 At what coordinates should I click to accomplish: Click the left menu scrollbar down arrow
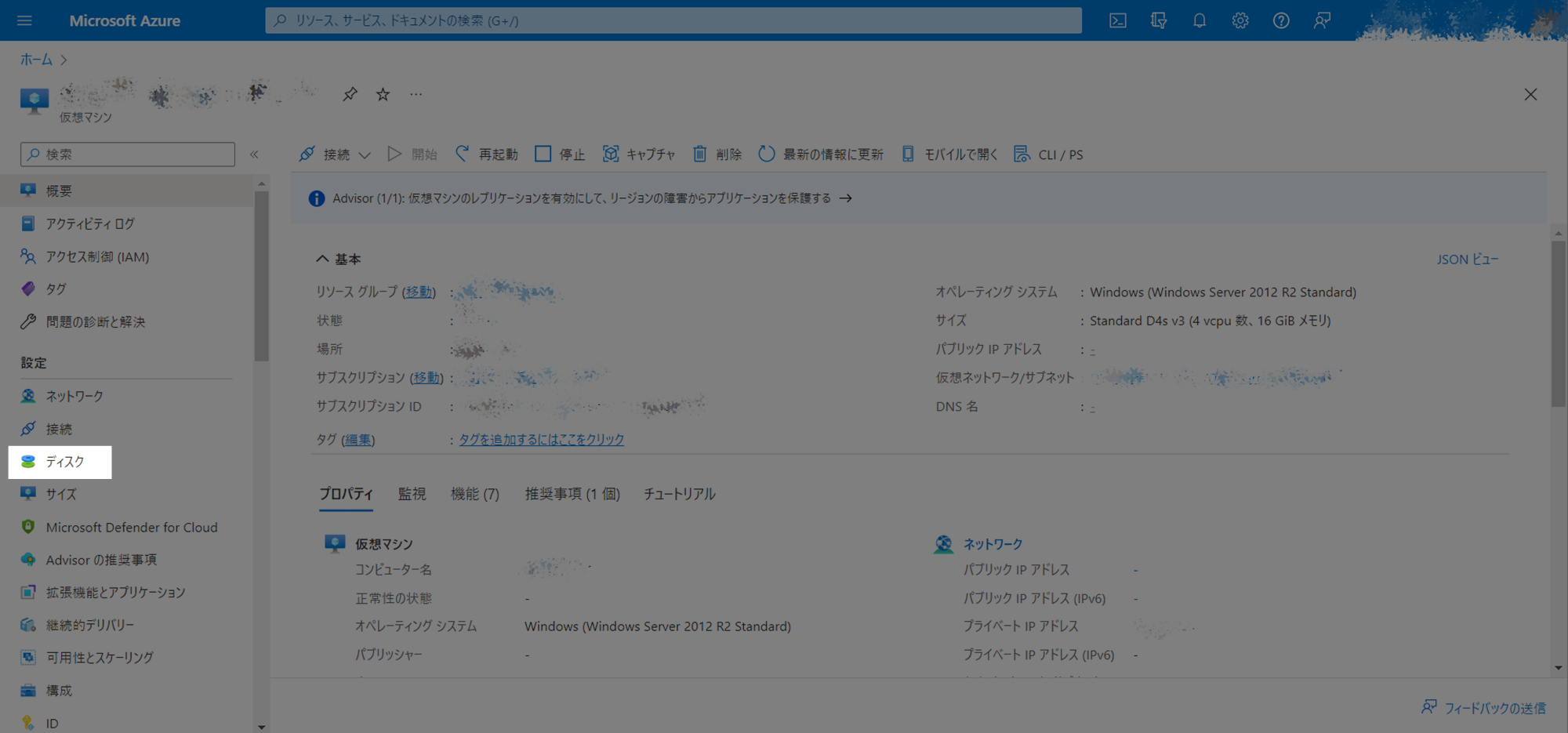pos(261,727)
